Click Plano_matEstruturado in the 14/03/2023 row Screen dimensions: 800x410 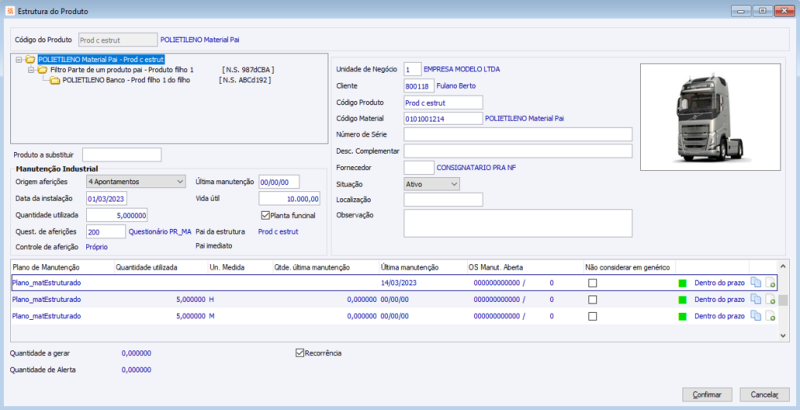[46, 283]
